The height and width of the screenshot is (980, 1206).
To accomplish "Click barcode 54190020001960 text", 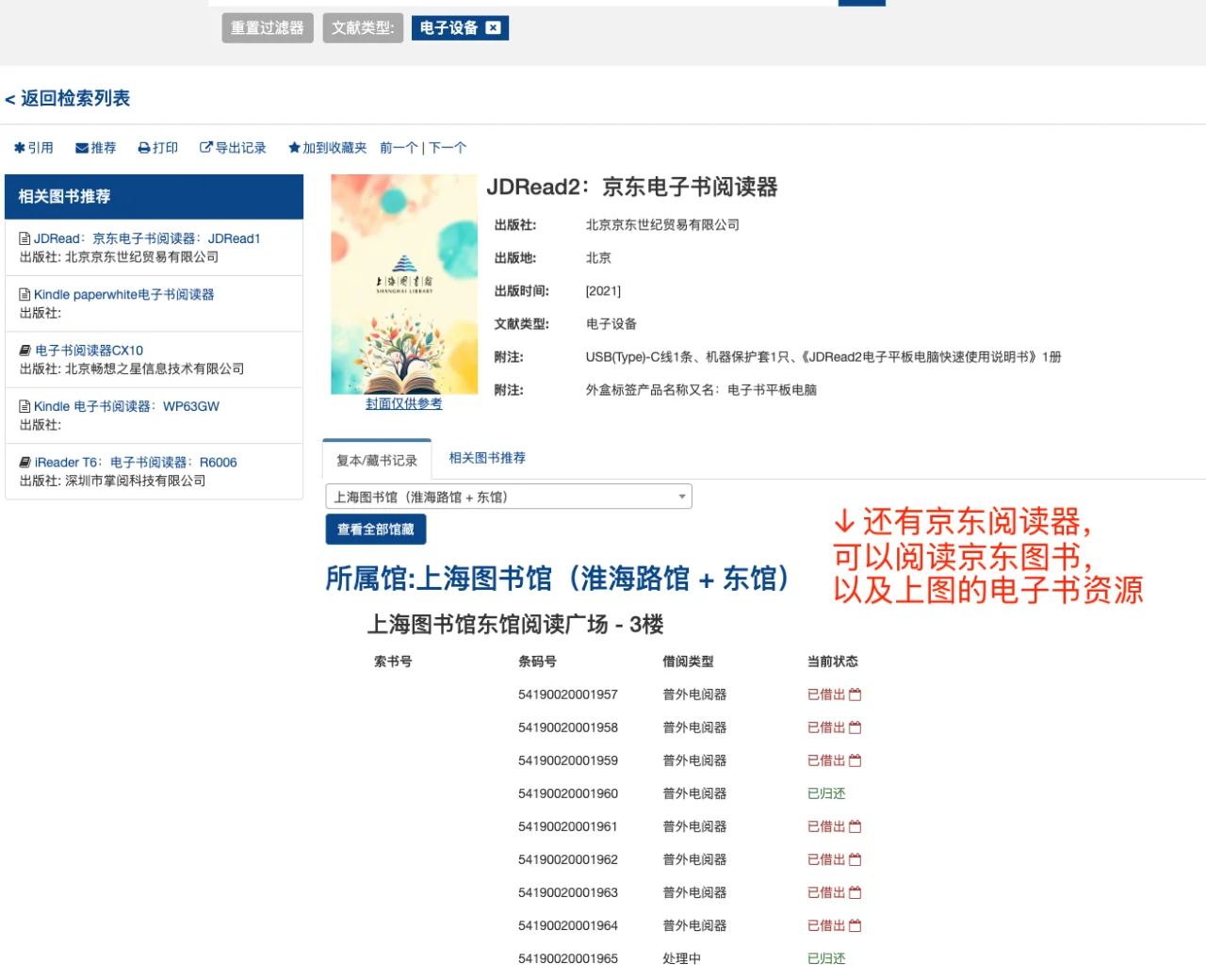I will [x=568, y=793].
